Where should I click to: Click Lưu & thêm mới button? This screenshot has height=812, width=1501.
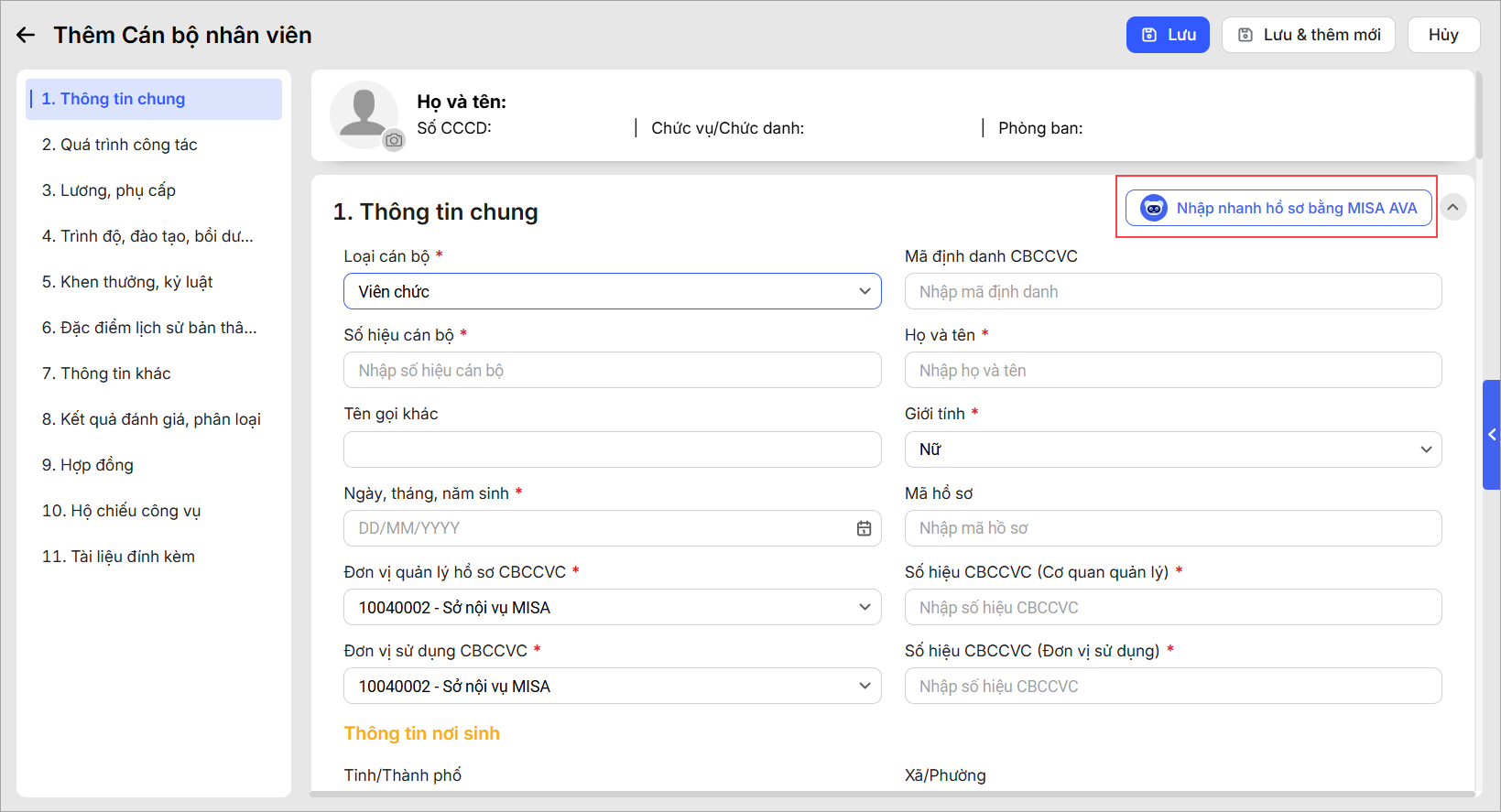pyautogui.click(x=1308, y=35)
